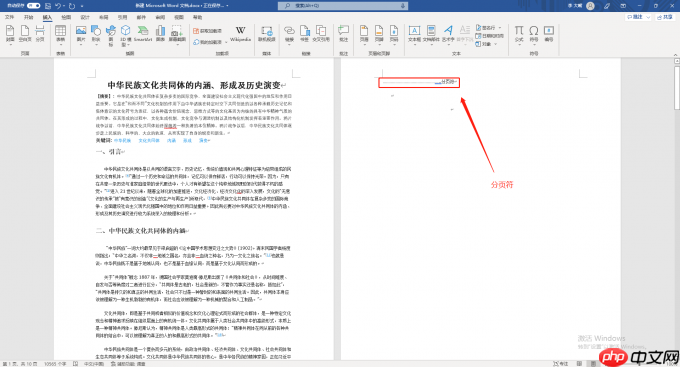This screenshot has width=680, height=367.
Task: Open the Table (表格) insert tool
Action: (x=60, y=35)
